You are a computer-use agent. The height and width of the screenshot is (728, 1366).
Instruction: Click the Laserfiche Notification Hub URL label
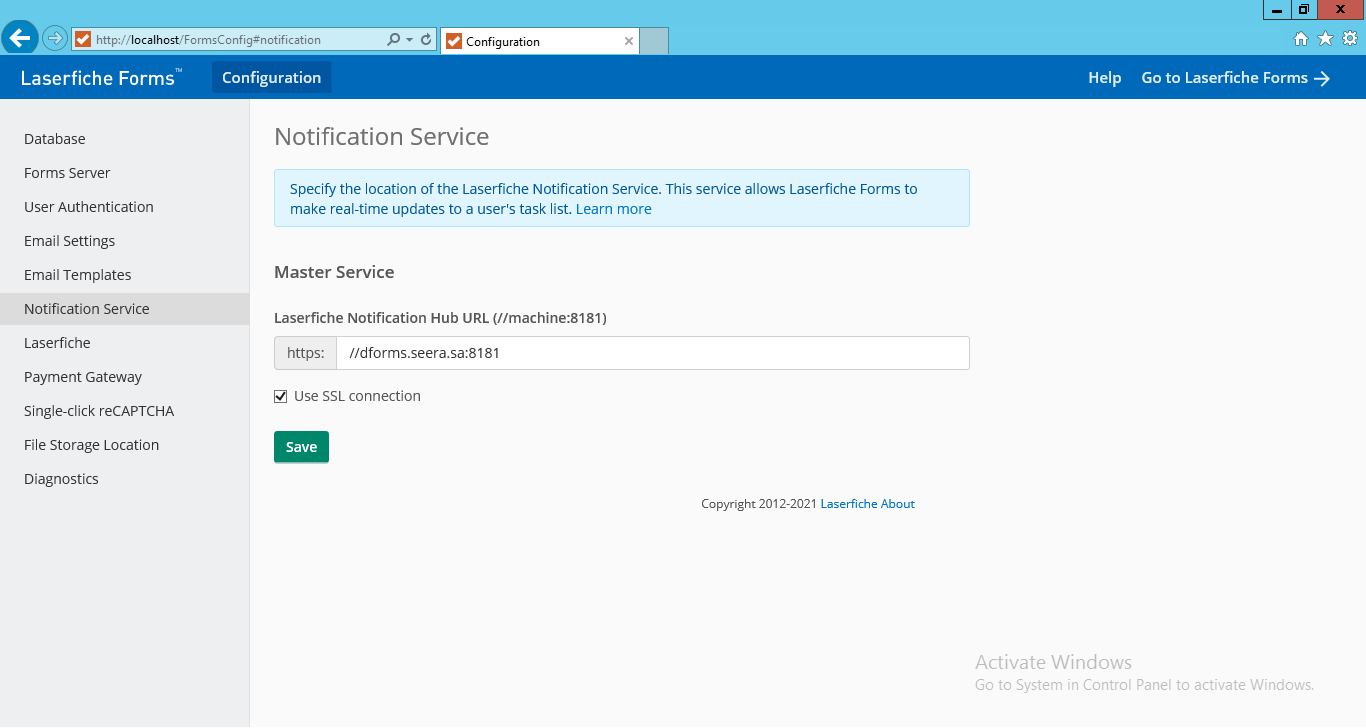[x=440, y=318]
